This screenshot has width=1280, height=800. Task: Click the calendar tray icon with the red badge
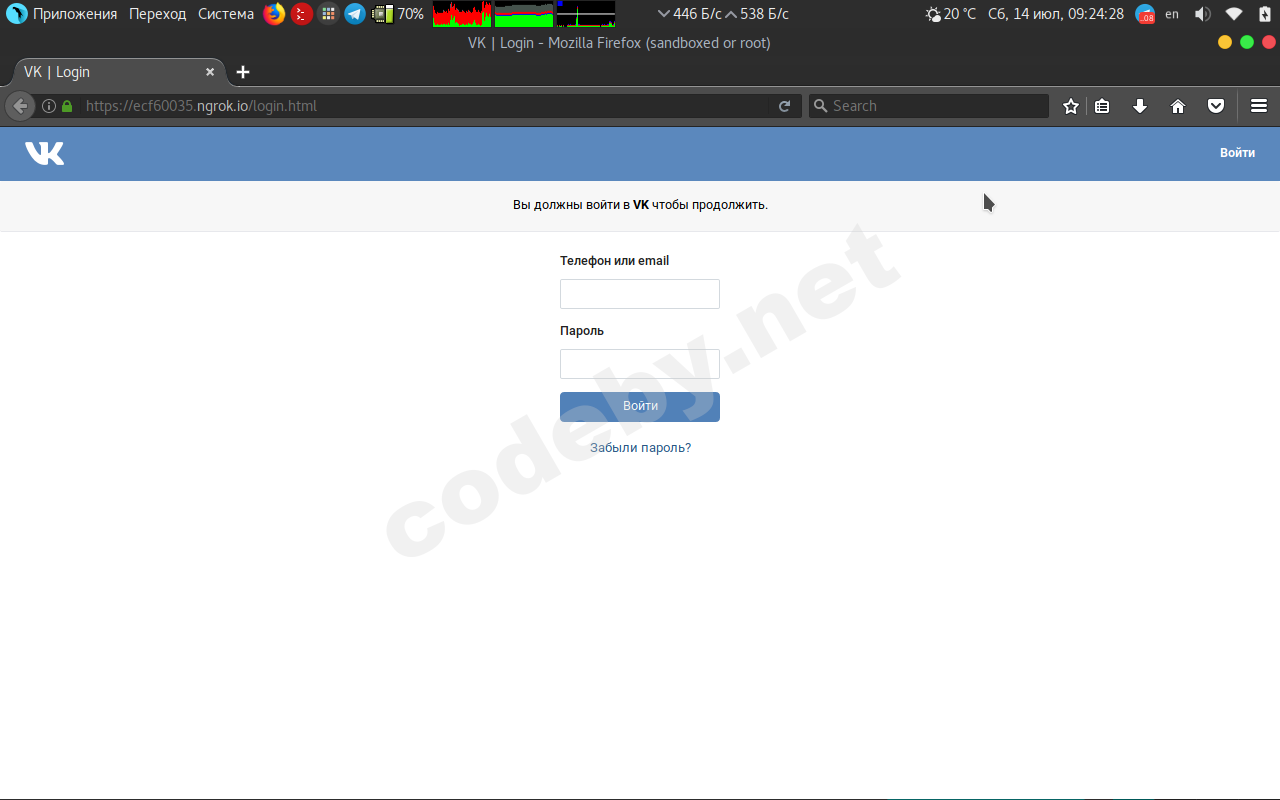coord(1145,14)
